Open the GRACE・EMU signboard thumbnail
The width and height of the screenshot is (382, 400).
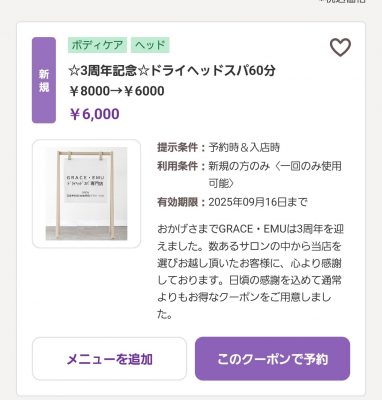tap(86, 194)
